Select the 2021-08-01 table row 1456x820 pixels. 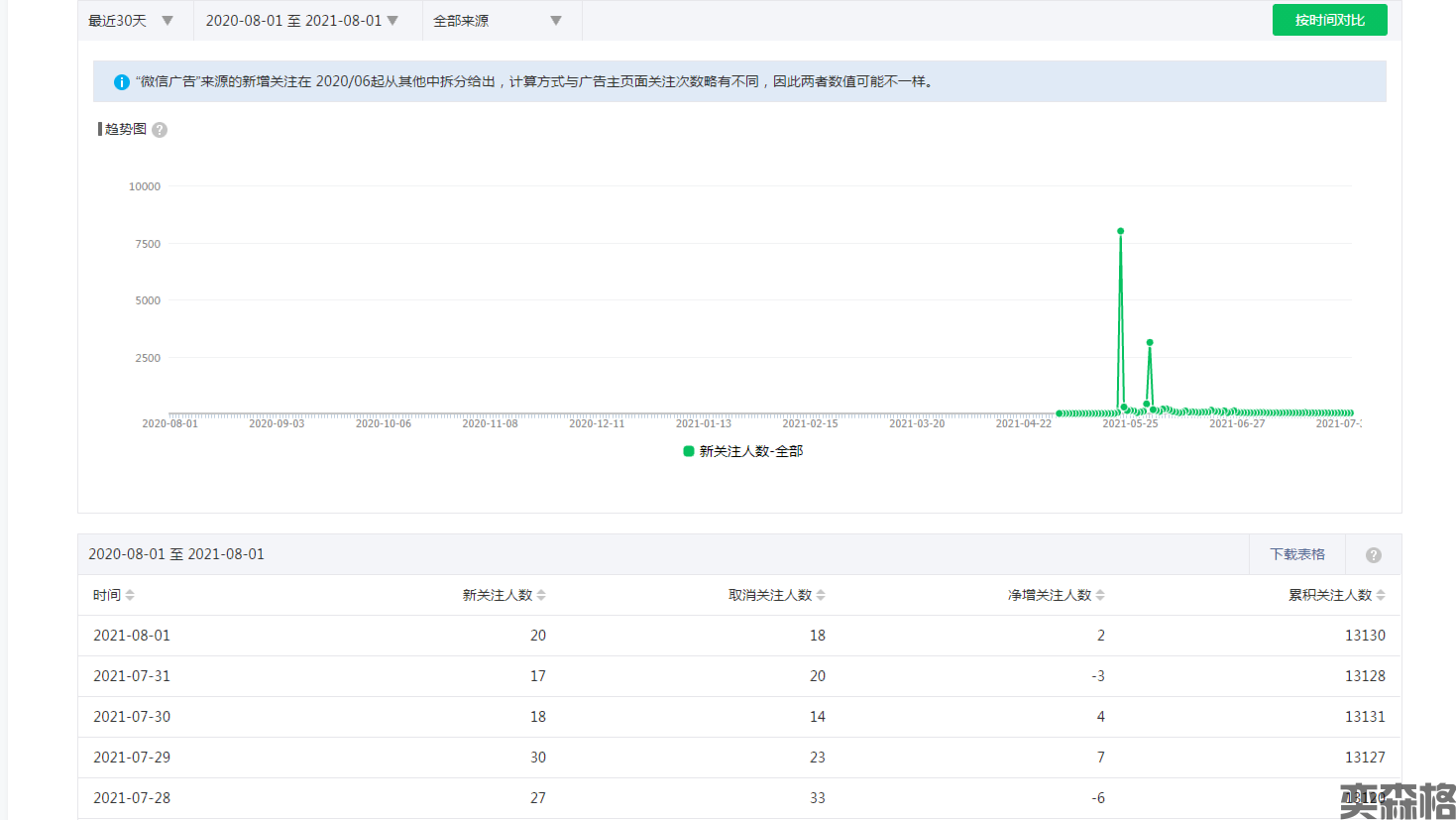coord(738,636)
